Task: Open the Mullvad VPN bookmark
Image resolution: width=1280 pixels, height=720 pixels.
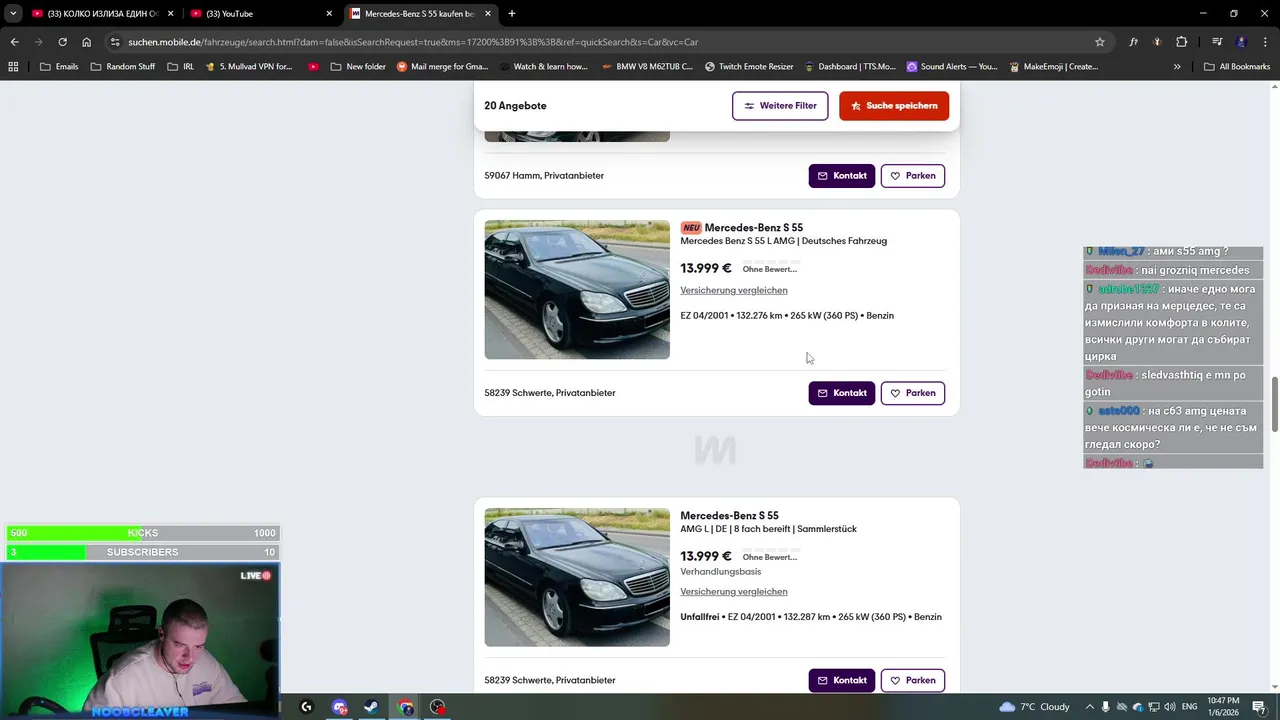Action: click(x=248, y=67)
